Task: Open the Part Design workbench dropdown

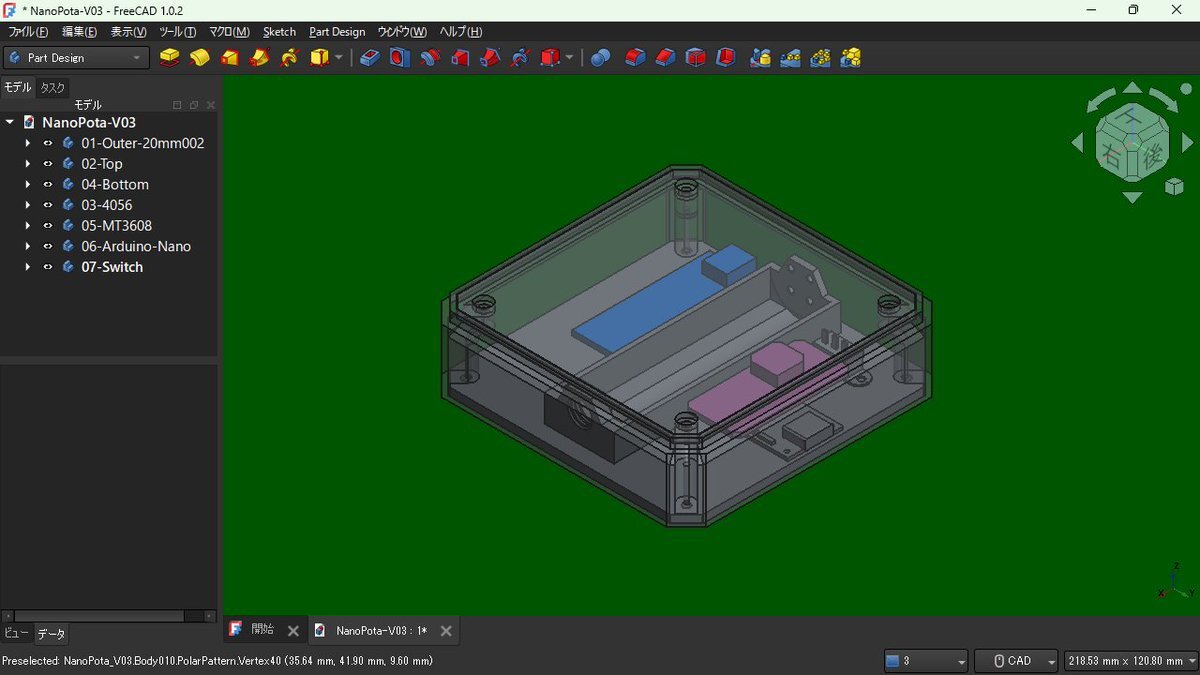Action: (x=76, y=58)
